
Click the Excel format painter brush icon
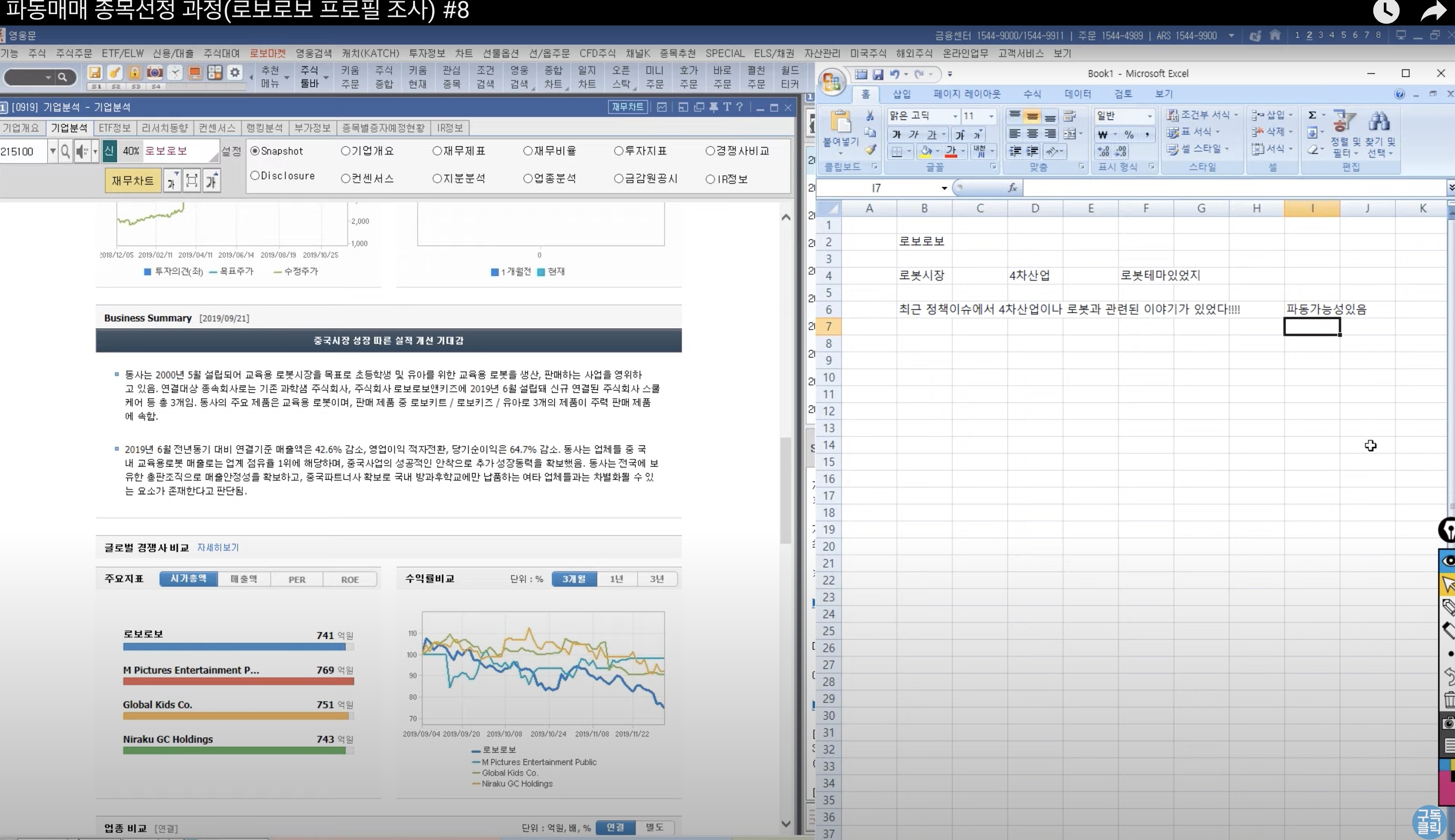click(870, 150)
